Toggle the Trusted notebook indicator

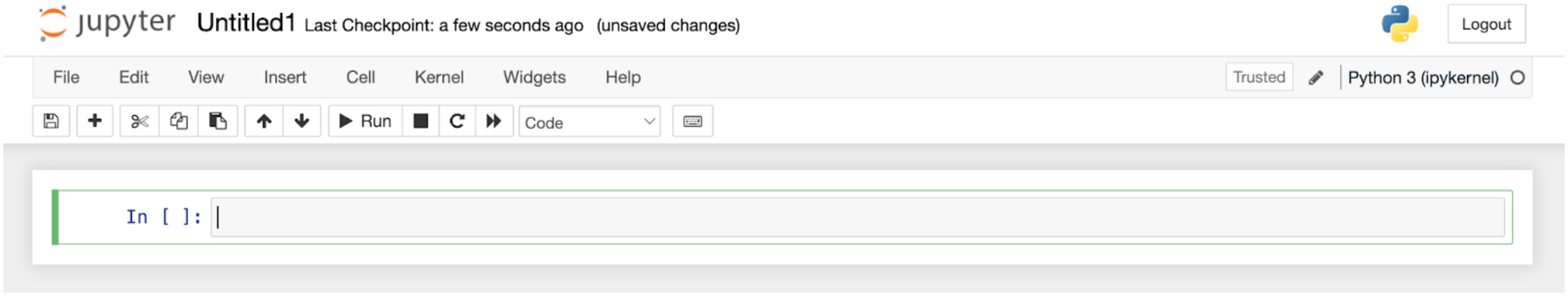point(1259,77)
